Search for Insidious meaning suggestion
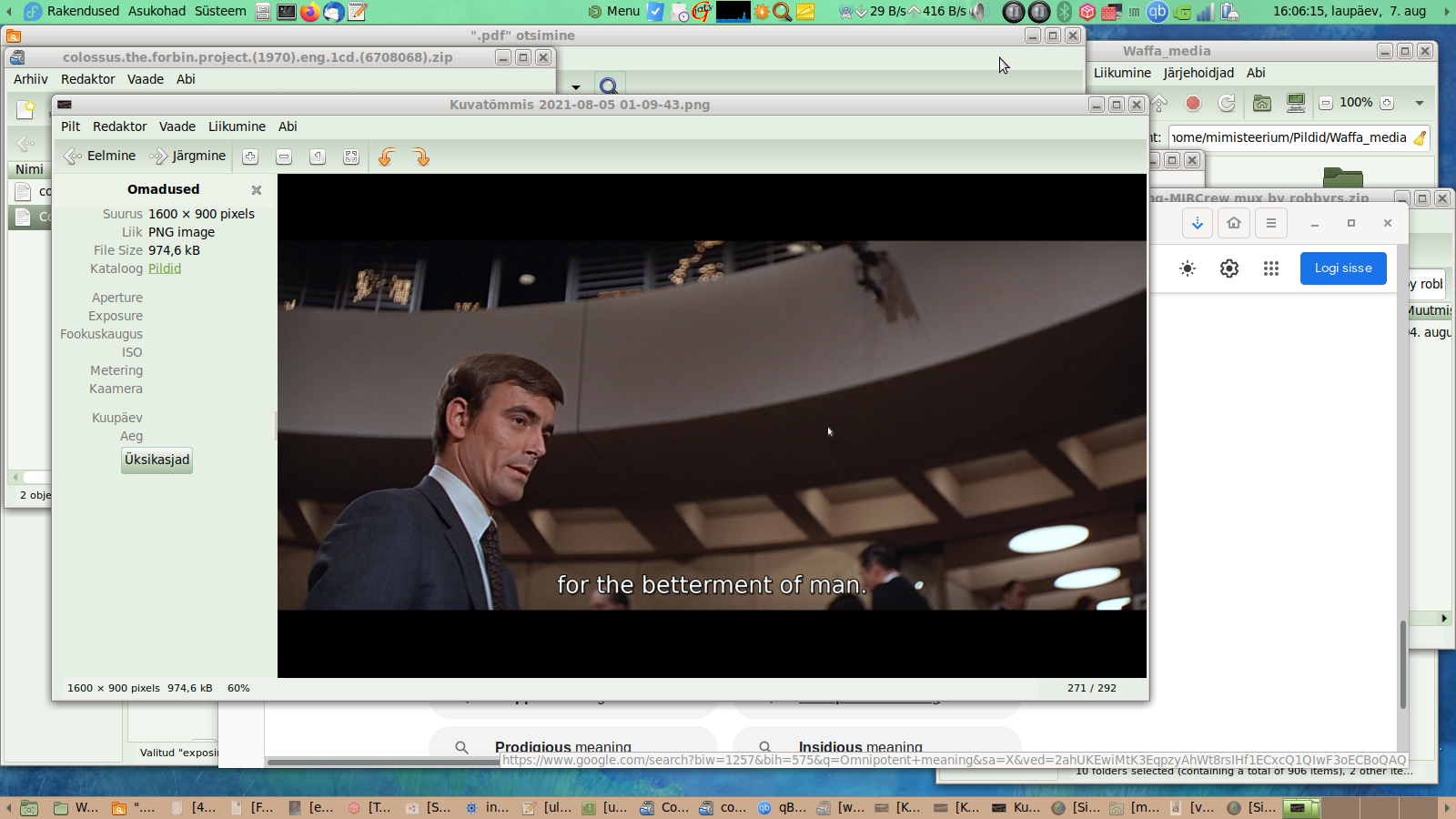Screen dimensions: 1456x819 pos(877,746)
